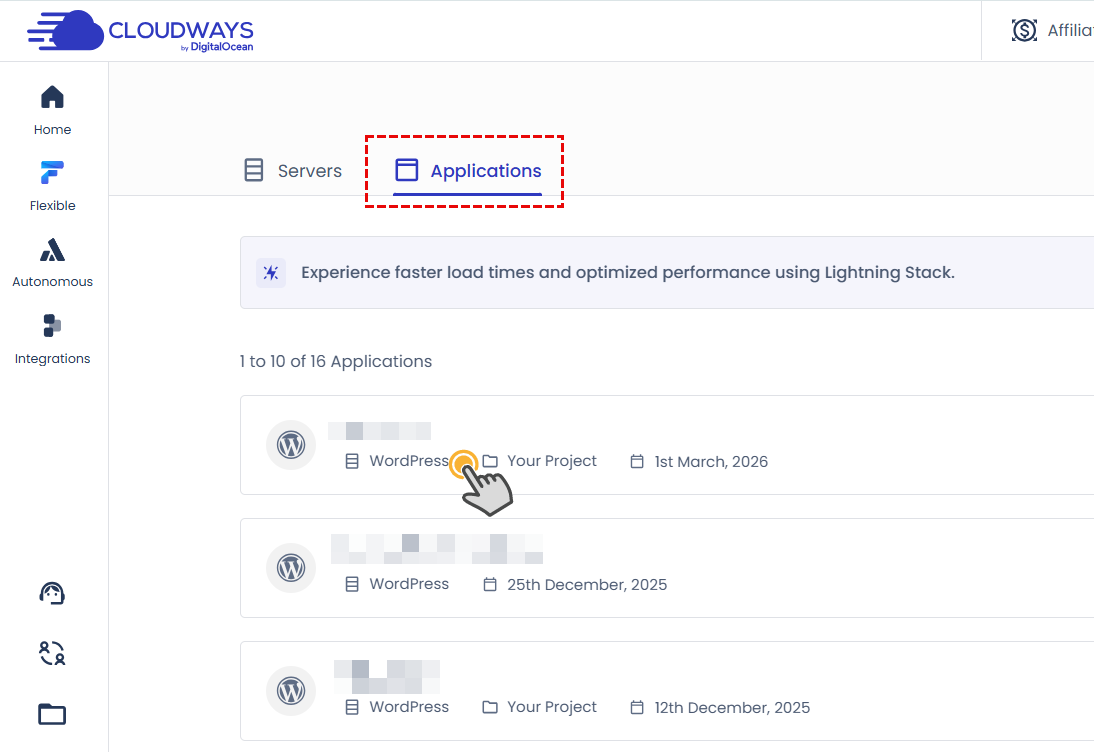Select the Applications tab

coord(467,170)
